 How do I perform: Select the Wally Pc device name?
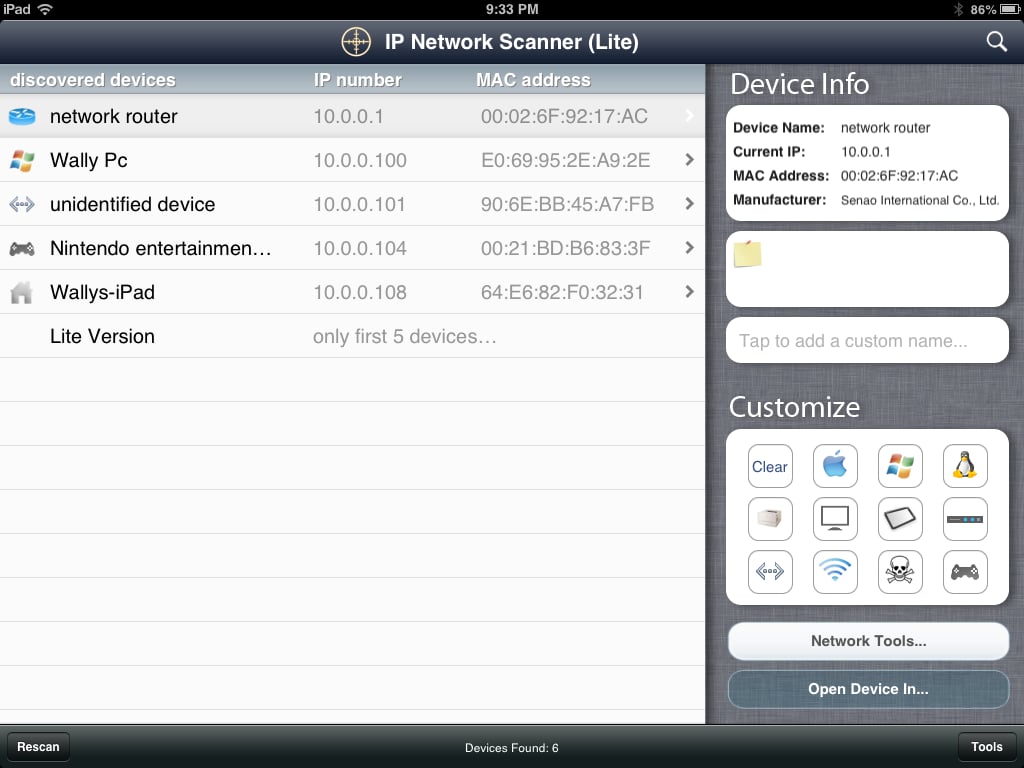point(88,161)
